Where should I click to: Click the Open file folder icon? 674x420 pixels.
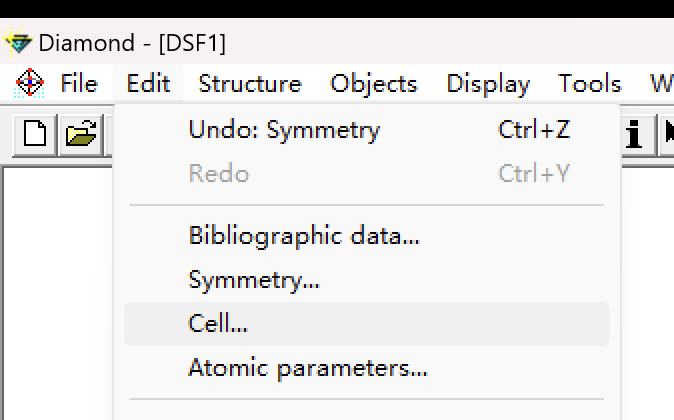[x=80, y=135]
